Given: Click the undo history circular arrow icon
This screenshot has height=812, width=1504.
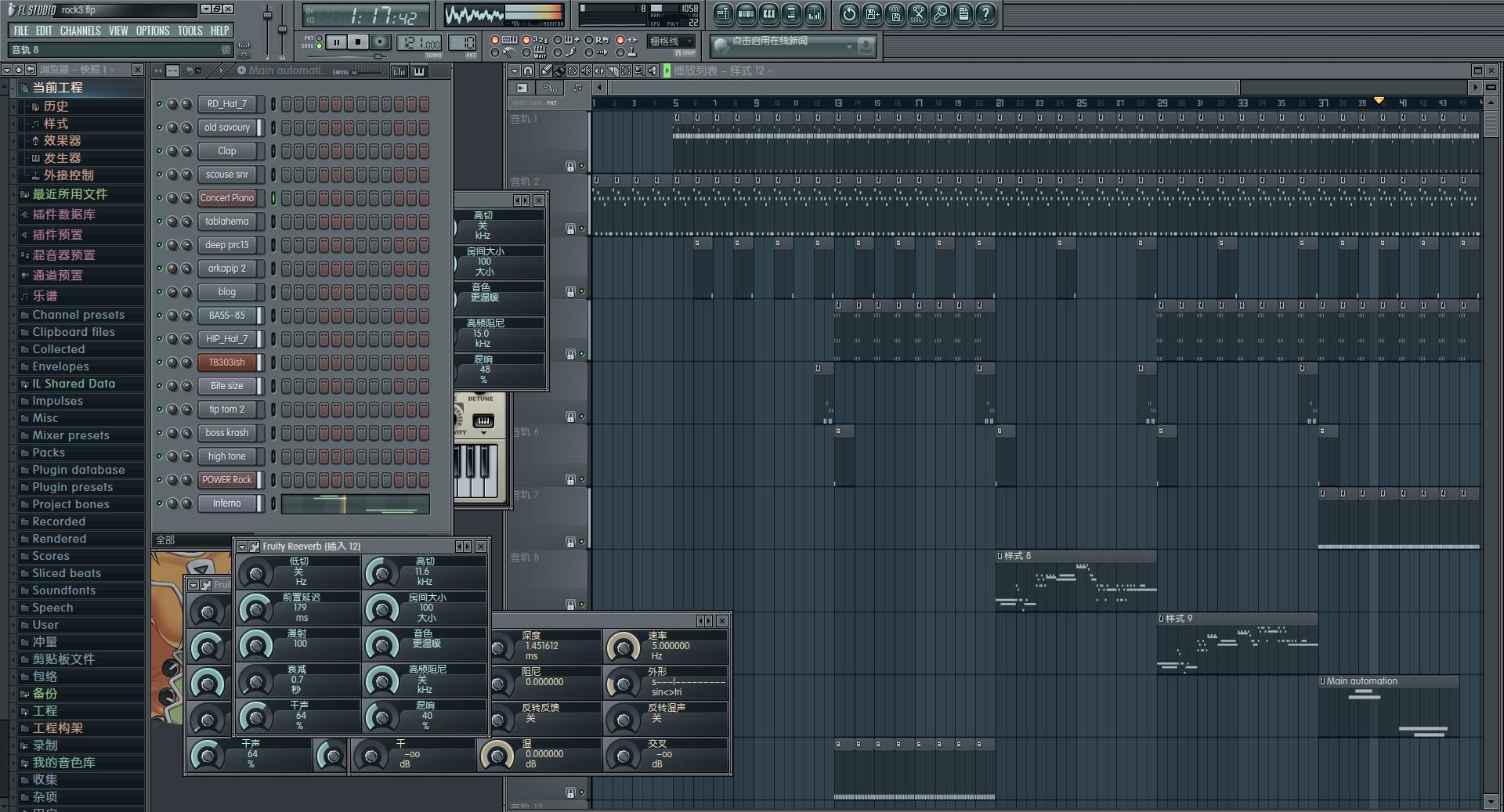Looking at the screenshot, I should point(849,13).
